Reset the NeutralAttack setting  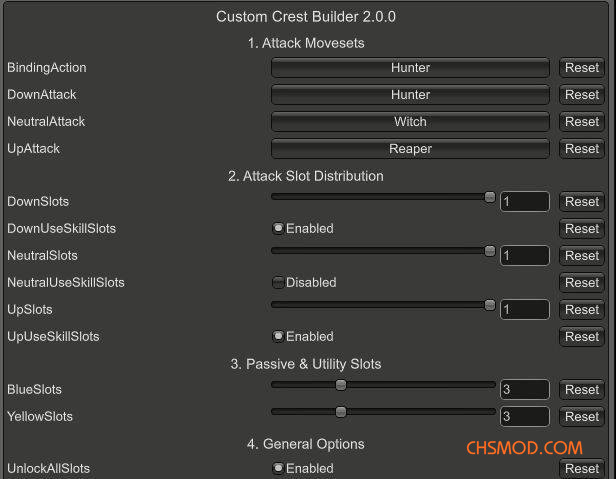[582, 122]
